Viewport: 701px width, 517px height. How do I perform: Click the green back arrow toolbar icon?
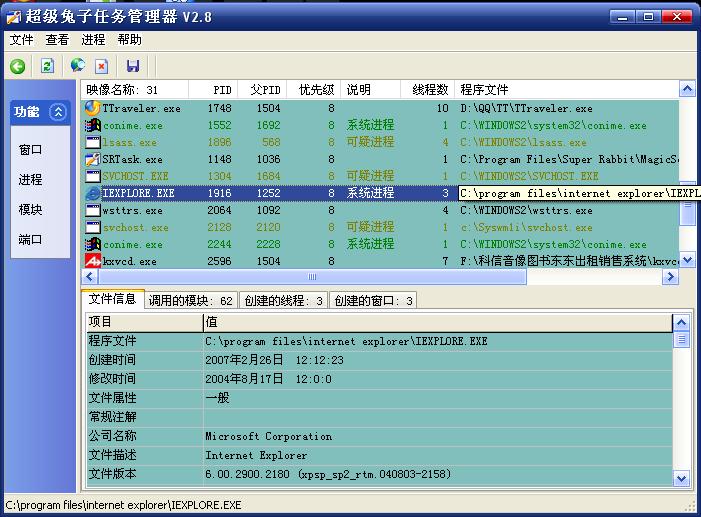click(18, 67)
